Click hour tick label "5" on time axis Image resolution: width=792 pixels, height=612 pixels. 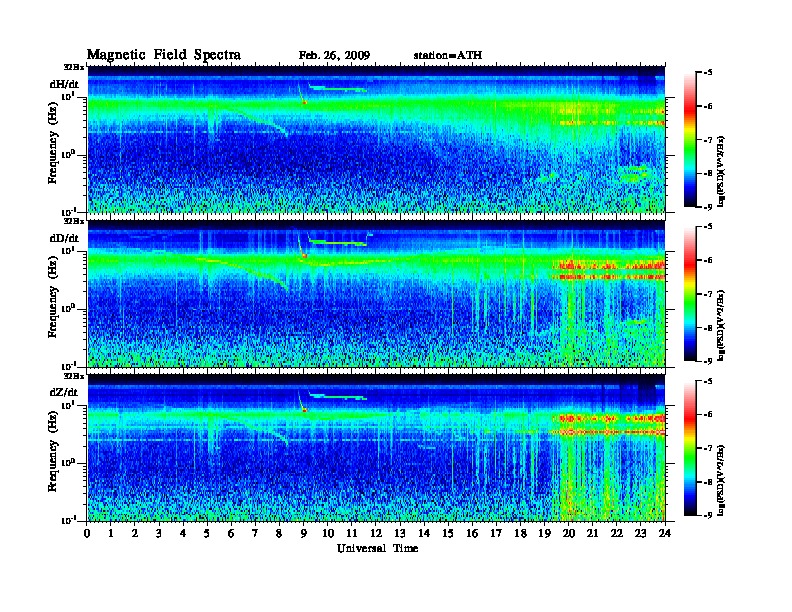click(x=207, y=533)
